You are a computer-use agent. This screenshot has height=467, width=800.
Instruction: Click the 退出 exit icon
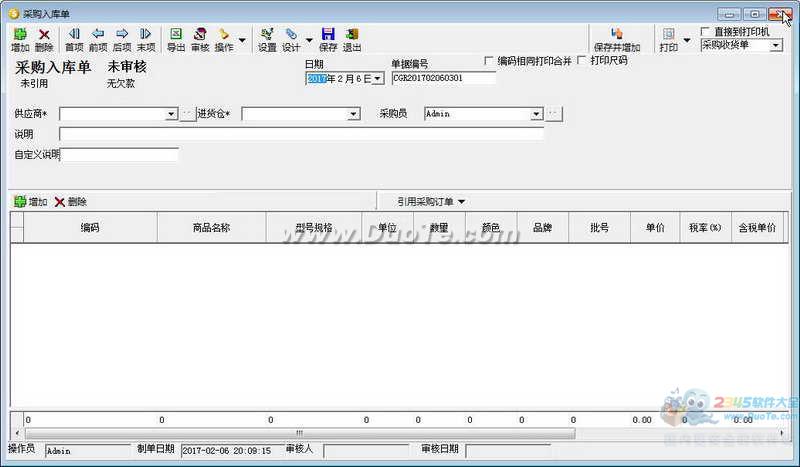pyautogui.click(x=352, y=40)
